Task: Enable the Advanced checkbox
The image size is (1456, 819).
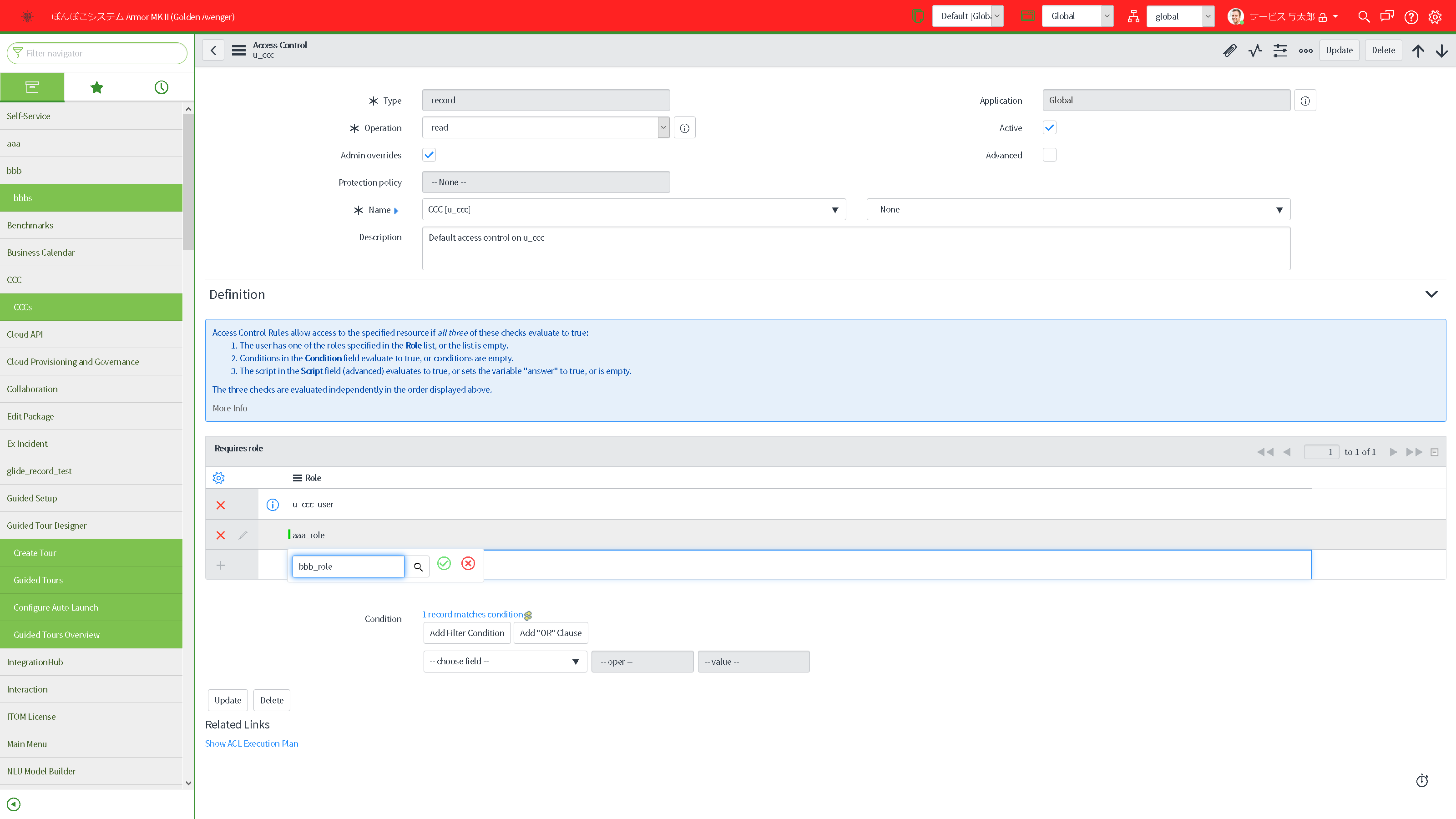Action: tap(1050, 155)
